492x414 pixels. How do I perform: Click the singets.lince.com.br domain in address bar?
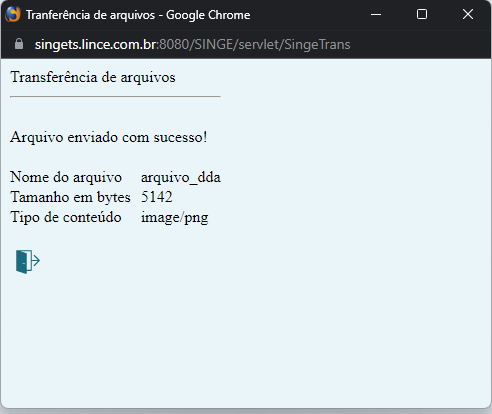point(95,45)
